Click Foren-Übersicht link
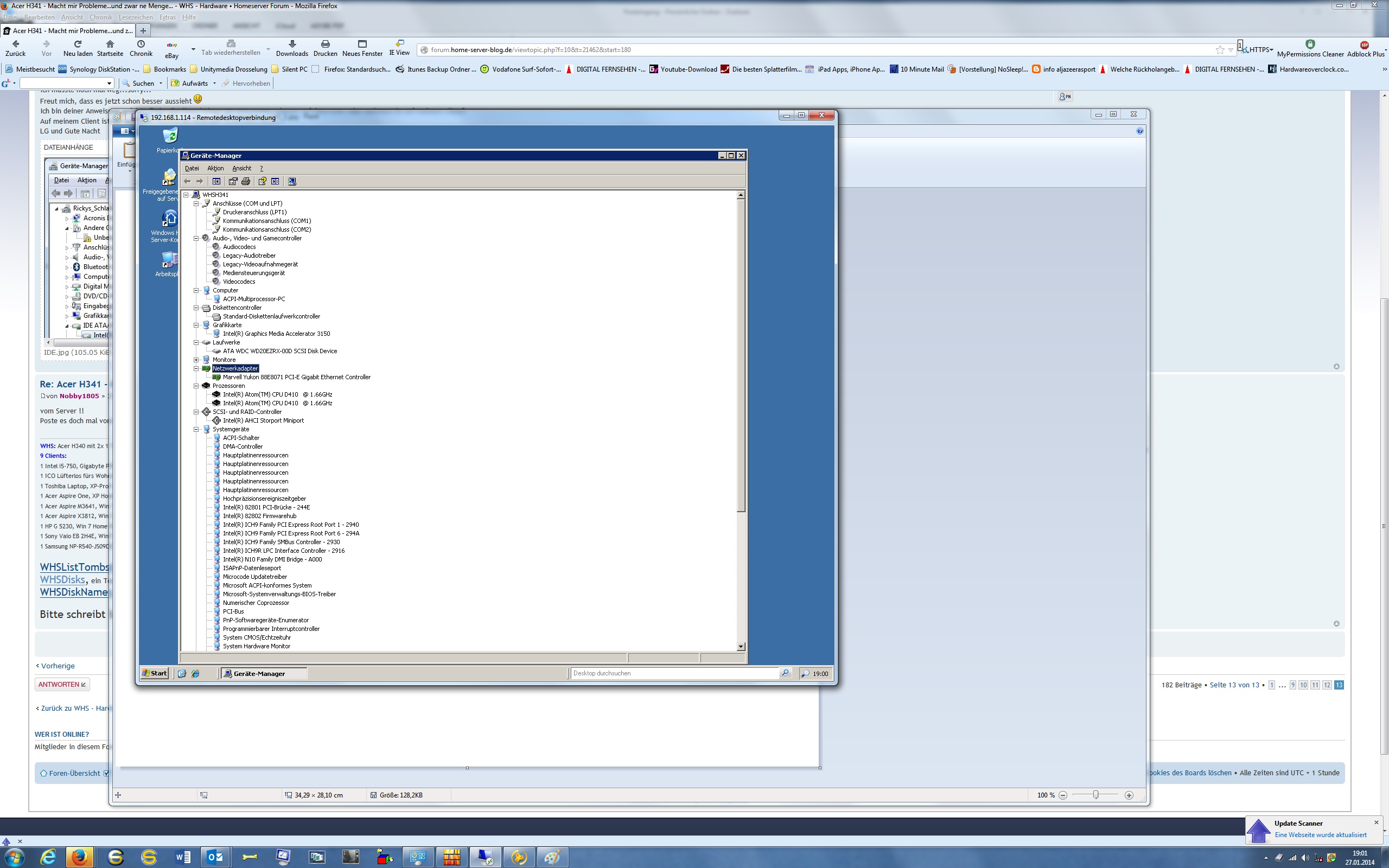The height and width of the screenshot is (868, 1389). click(74, 773)
